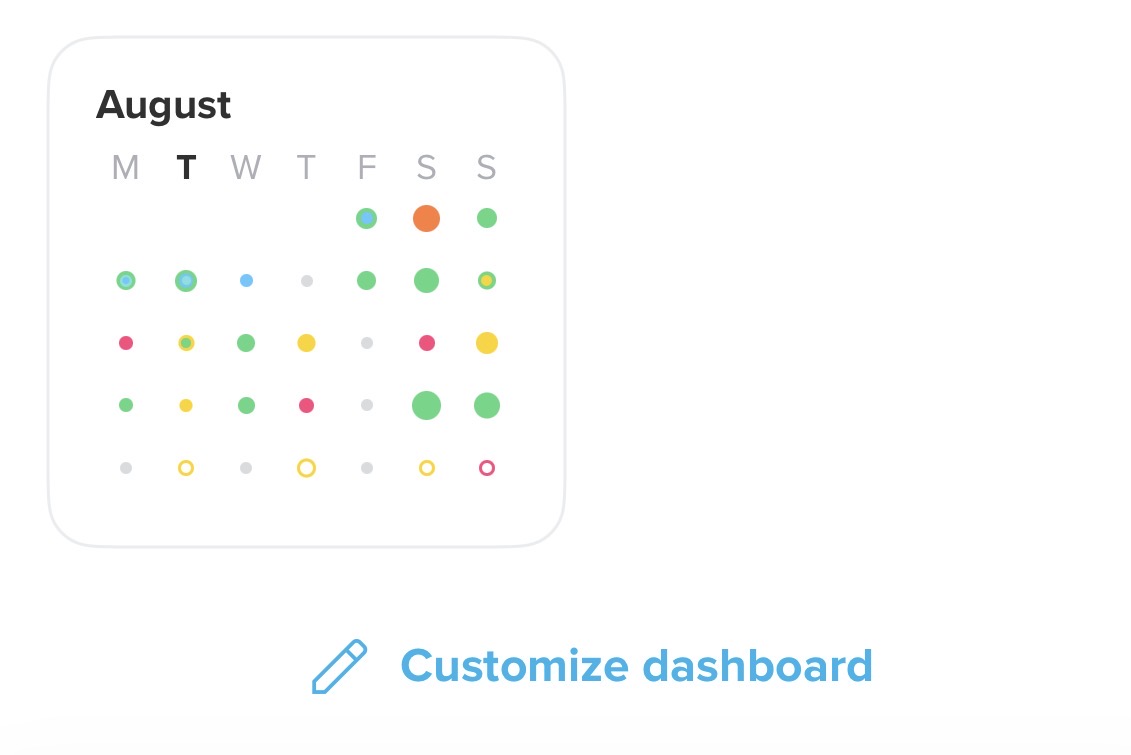Select the solid blue dot under Wednesday
Screen dimensions: 1131x755
tap(246, 281)
